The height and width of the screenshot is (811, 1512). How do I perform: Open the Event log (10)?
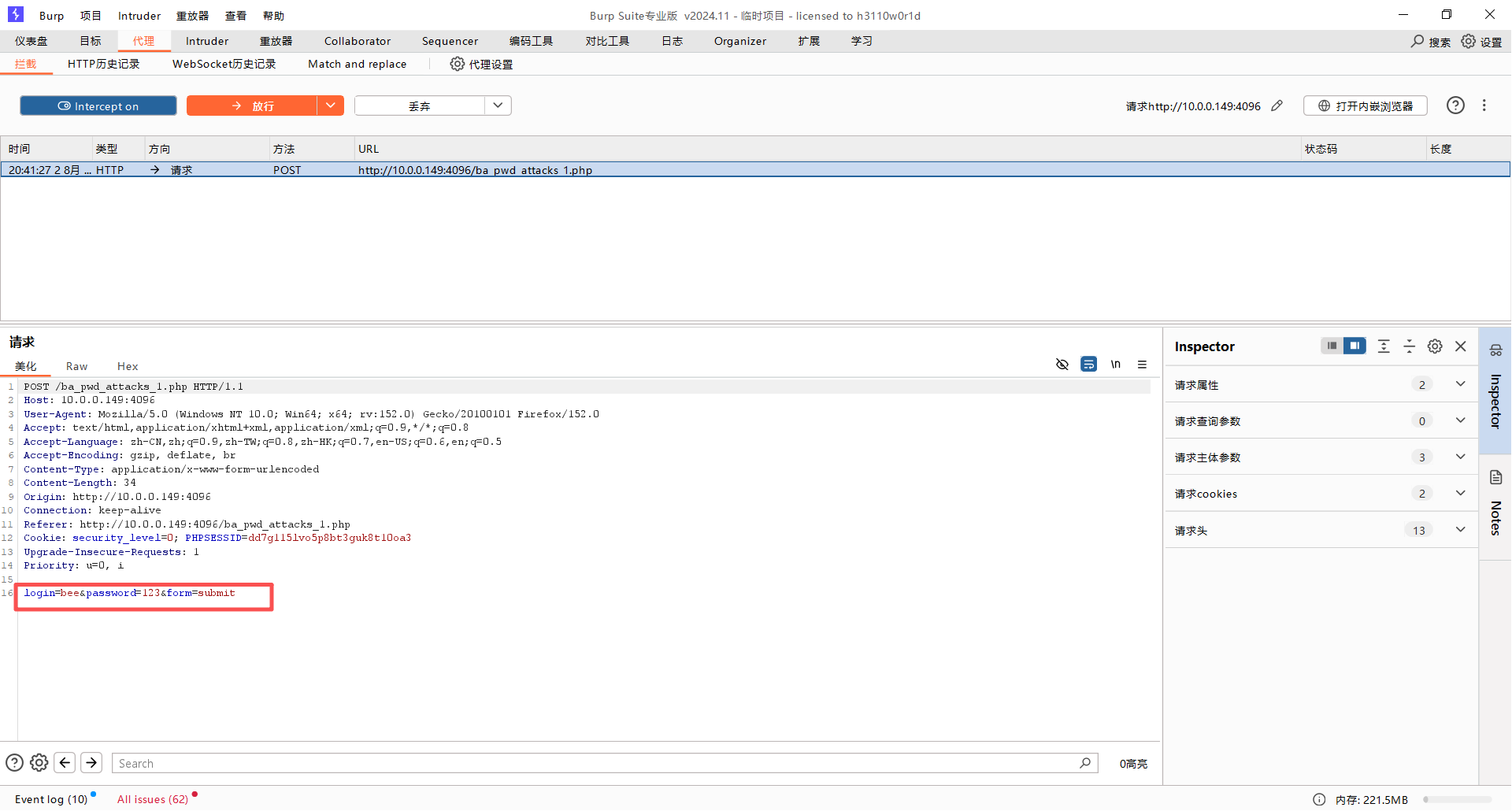pos(51,799)
